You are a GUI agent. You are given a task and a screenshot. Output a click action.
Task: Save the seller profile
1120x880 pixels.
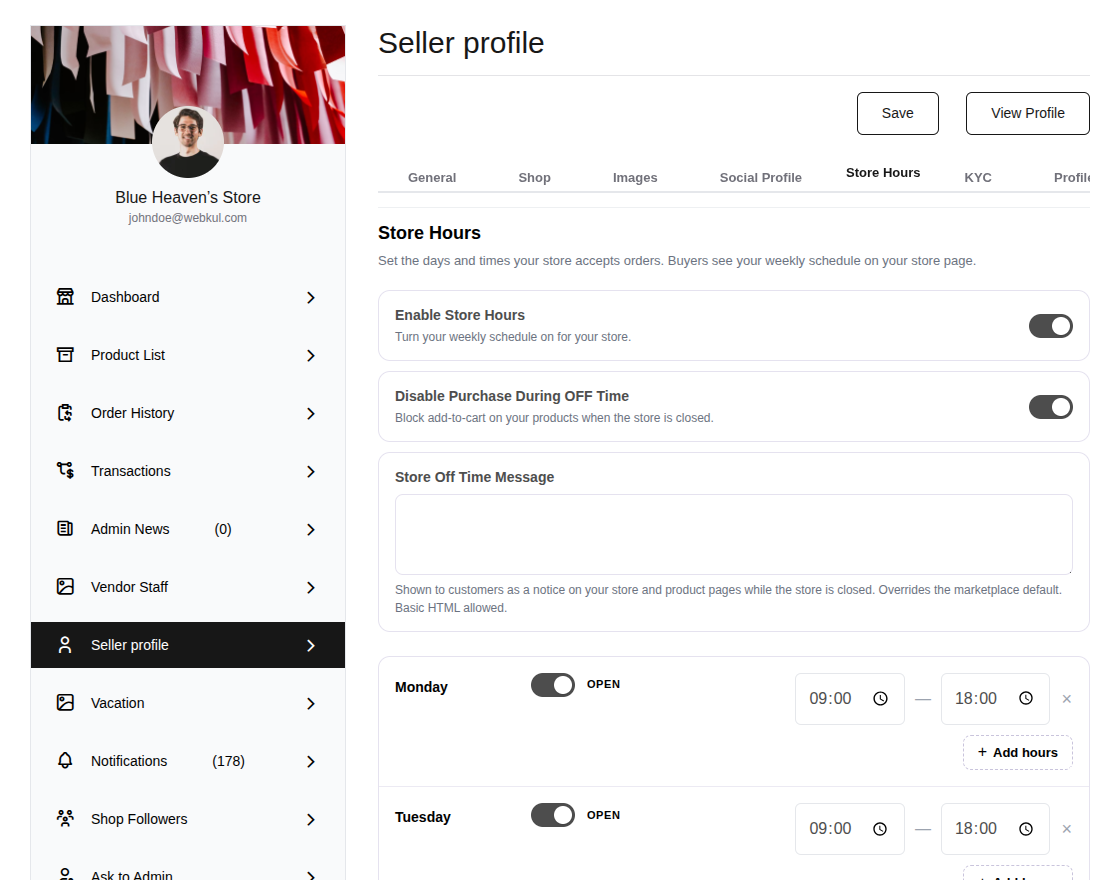click(898, 113)
